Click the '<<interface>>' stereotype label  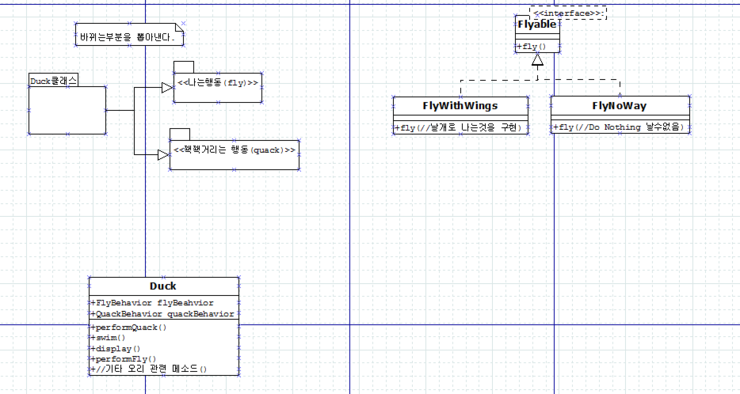click(568, 13)
